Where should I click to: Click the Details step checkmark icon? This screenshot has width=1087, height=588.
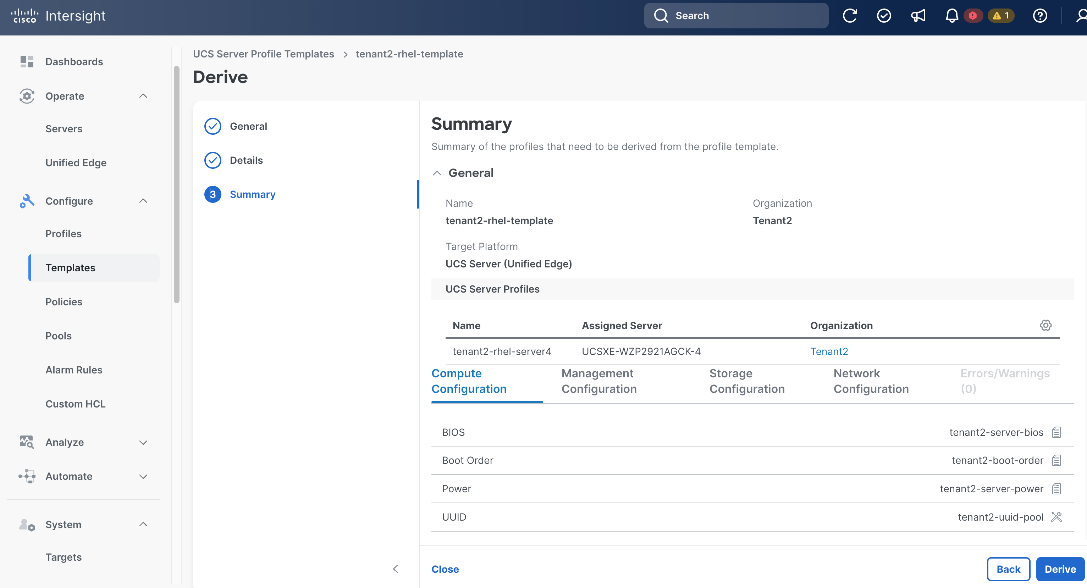(213, 160)
